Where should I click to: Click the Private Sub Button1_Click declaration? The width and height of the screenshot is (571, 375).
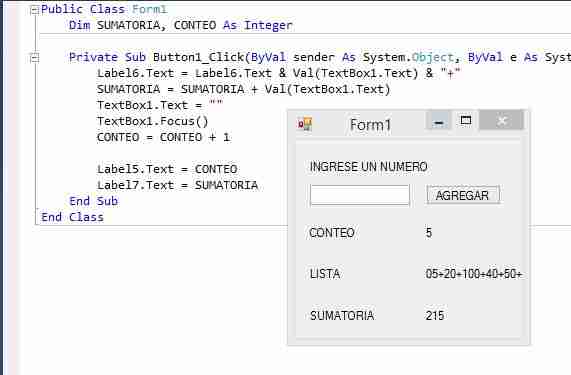pos(320,57)
